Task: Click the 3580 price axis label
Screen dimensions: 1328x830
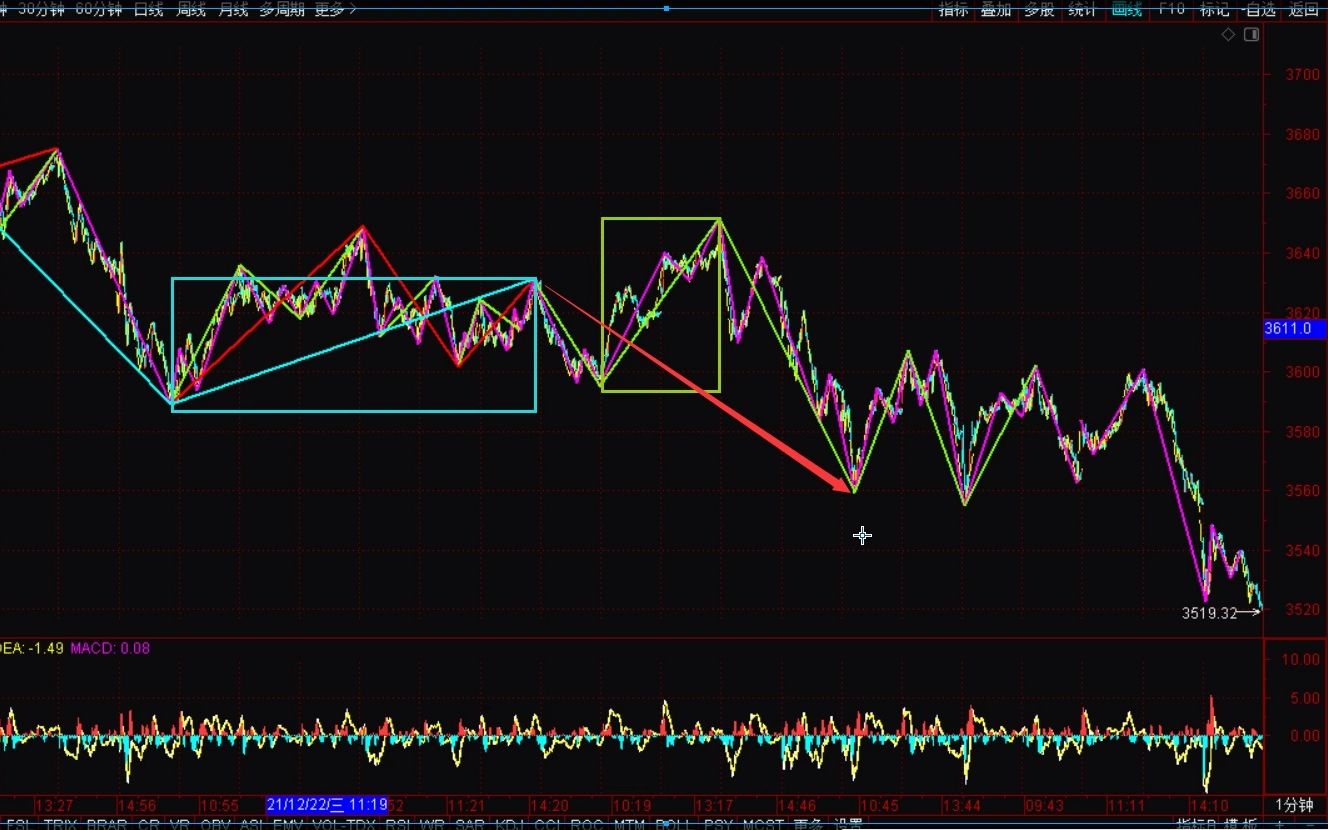Action: point(1301,432)
